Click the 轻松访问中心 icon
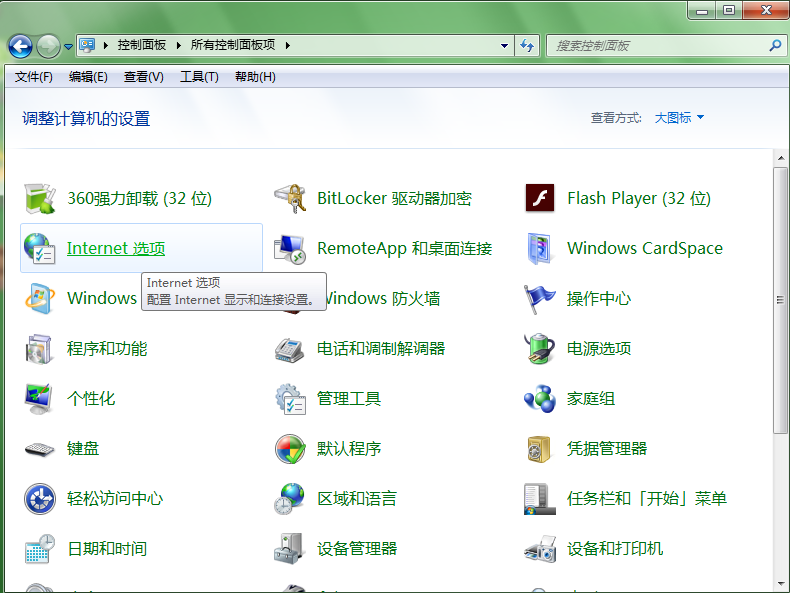Screen dimensions: 790x593 40,498
